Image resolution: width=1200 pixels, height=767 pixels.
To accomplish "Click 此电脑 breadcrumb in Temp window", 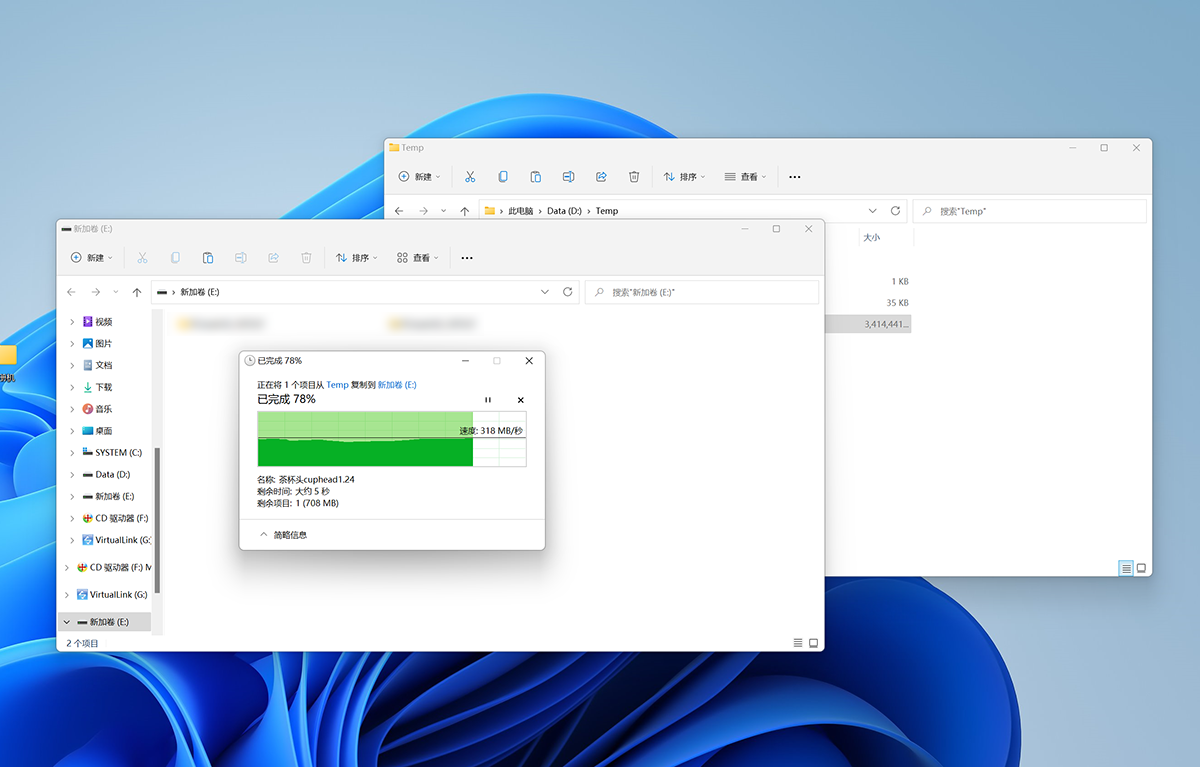I will tap(521, 211).
